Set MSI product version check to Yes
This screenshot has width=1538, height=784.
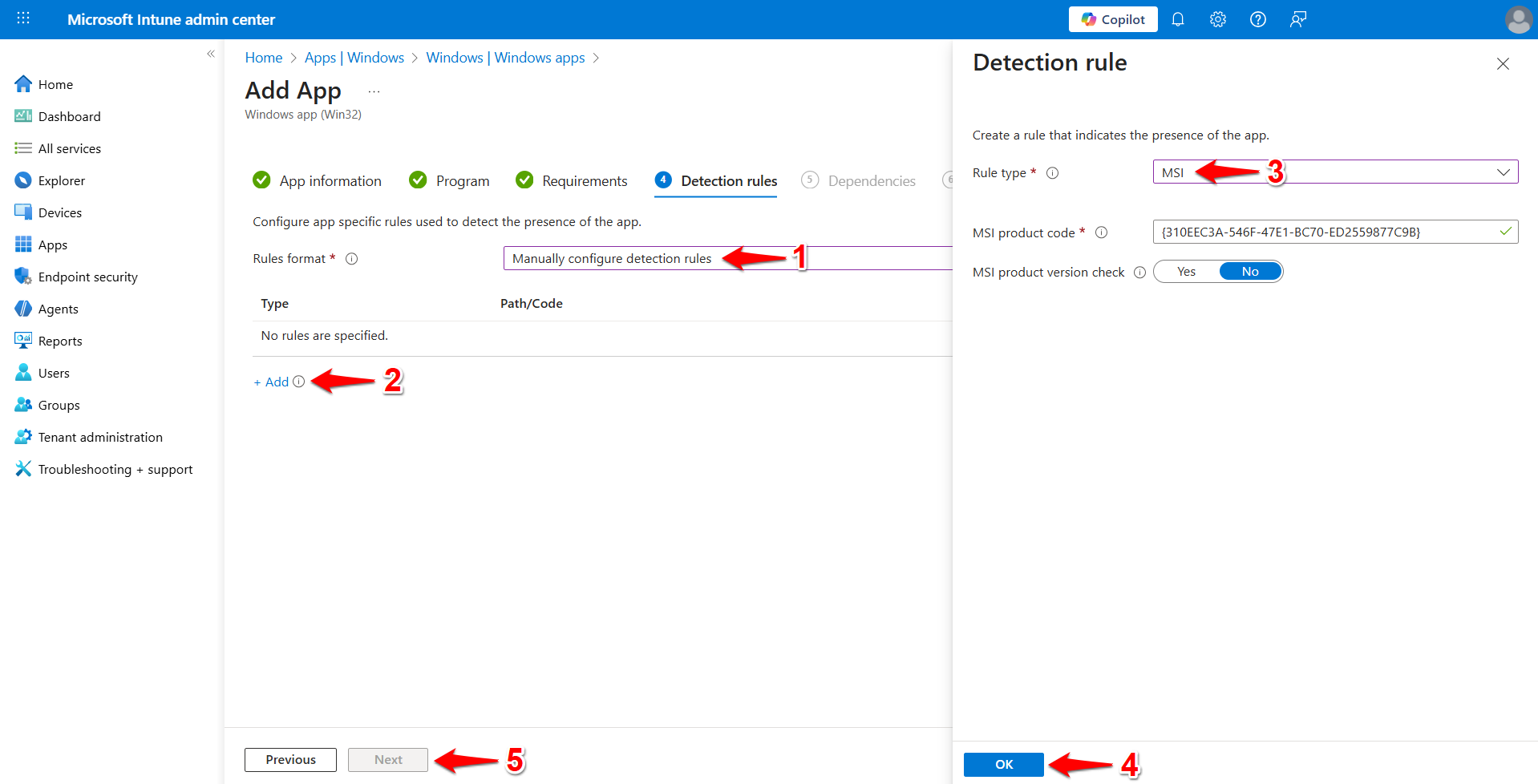[x=1187, y=272]
